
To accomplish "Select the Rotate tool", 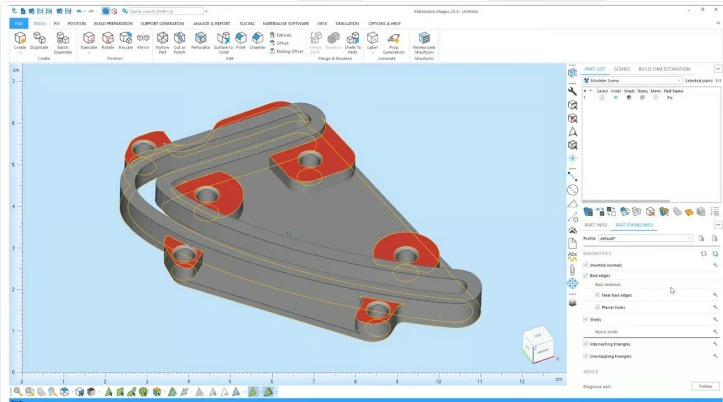I will pos(107,38).
